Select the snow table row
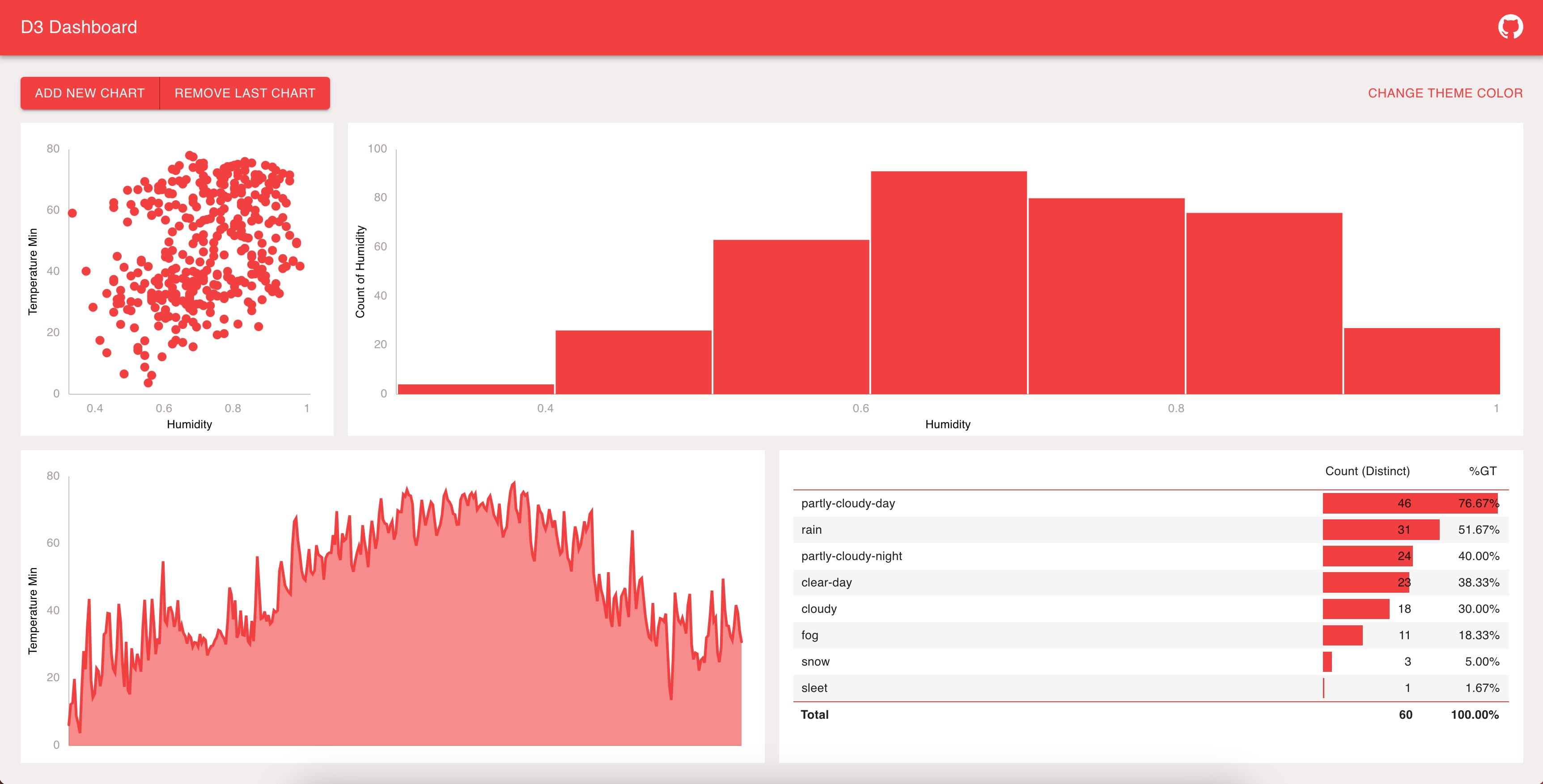 point(815,662)
